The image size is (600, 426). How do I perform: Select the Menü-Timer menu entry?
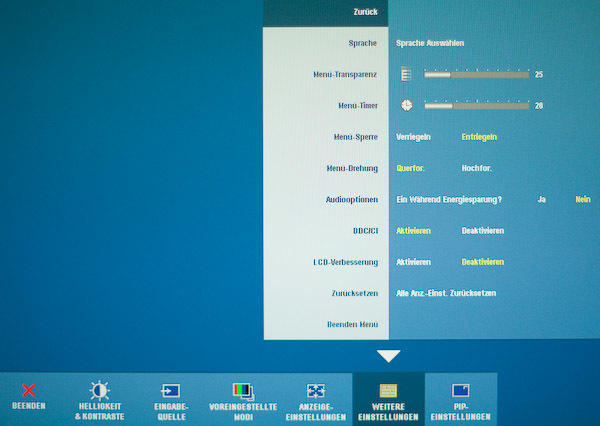(x=358, y=106)
